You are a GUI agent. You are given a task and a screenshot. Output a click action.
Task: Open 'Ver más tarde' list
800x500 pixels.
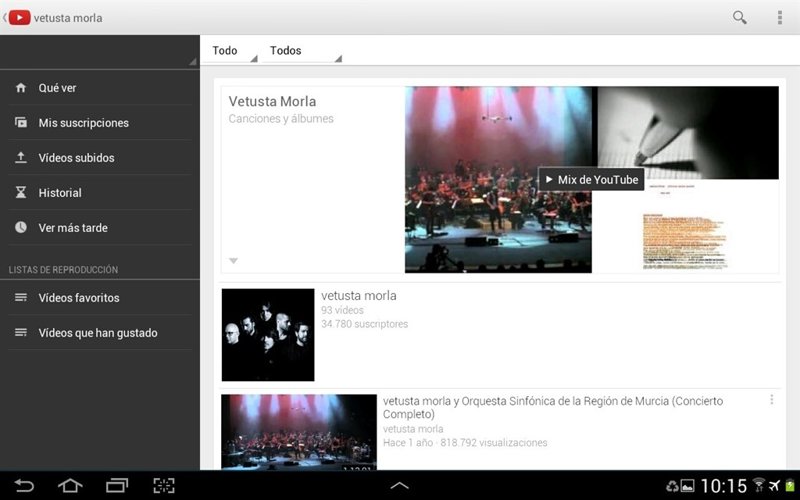73,228
